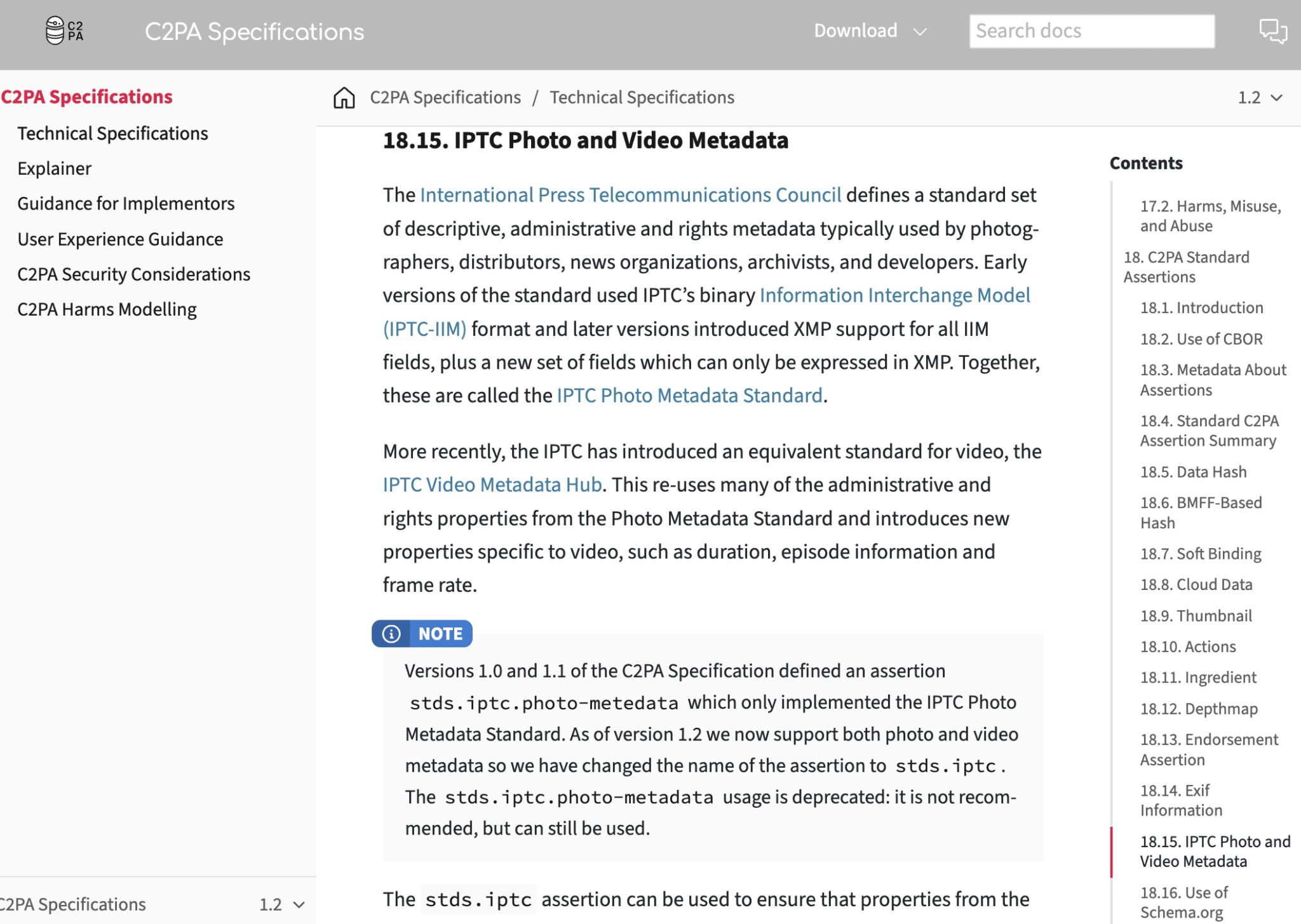Select Technical Specifications in the sidebar

click(x=112, y=133)
